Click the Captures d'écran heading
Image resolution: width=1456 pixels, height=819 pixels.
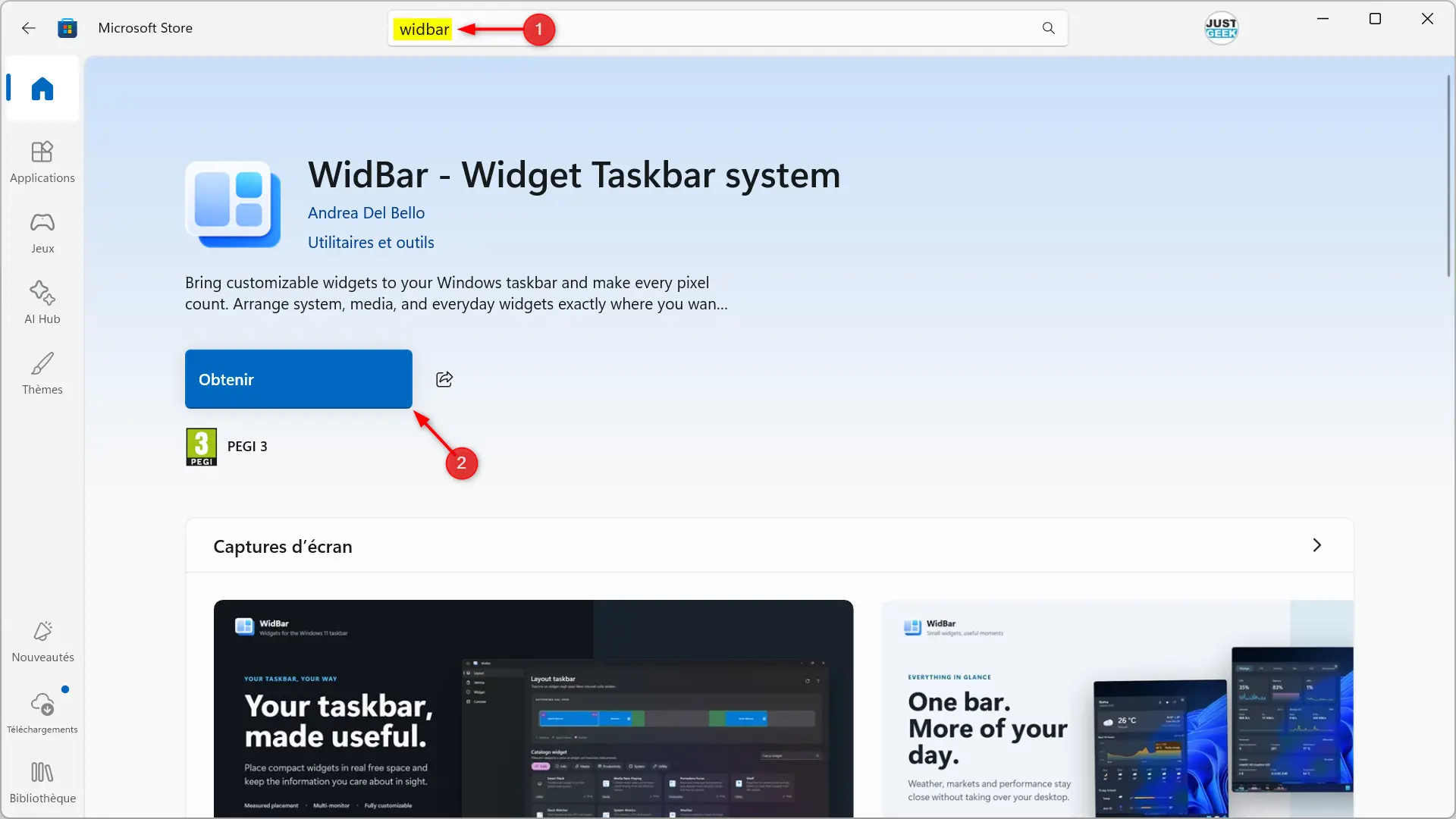[283, 547]
